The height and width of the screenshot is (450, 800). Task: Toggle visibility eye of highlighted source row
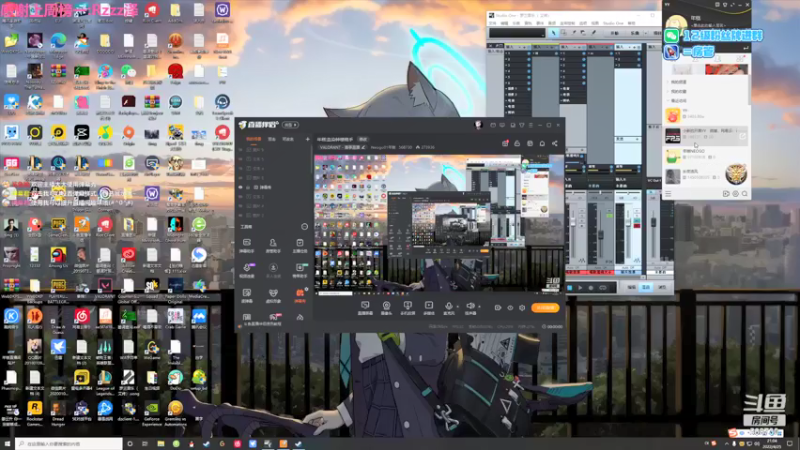pyautogui.click(x=241, y=187)
